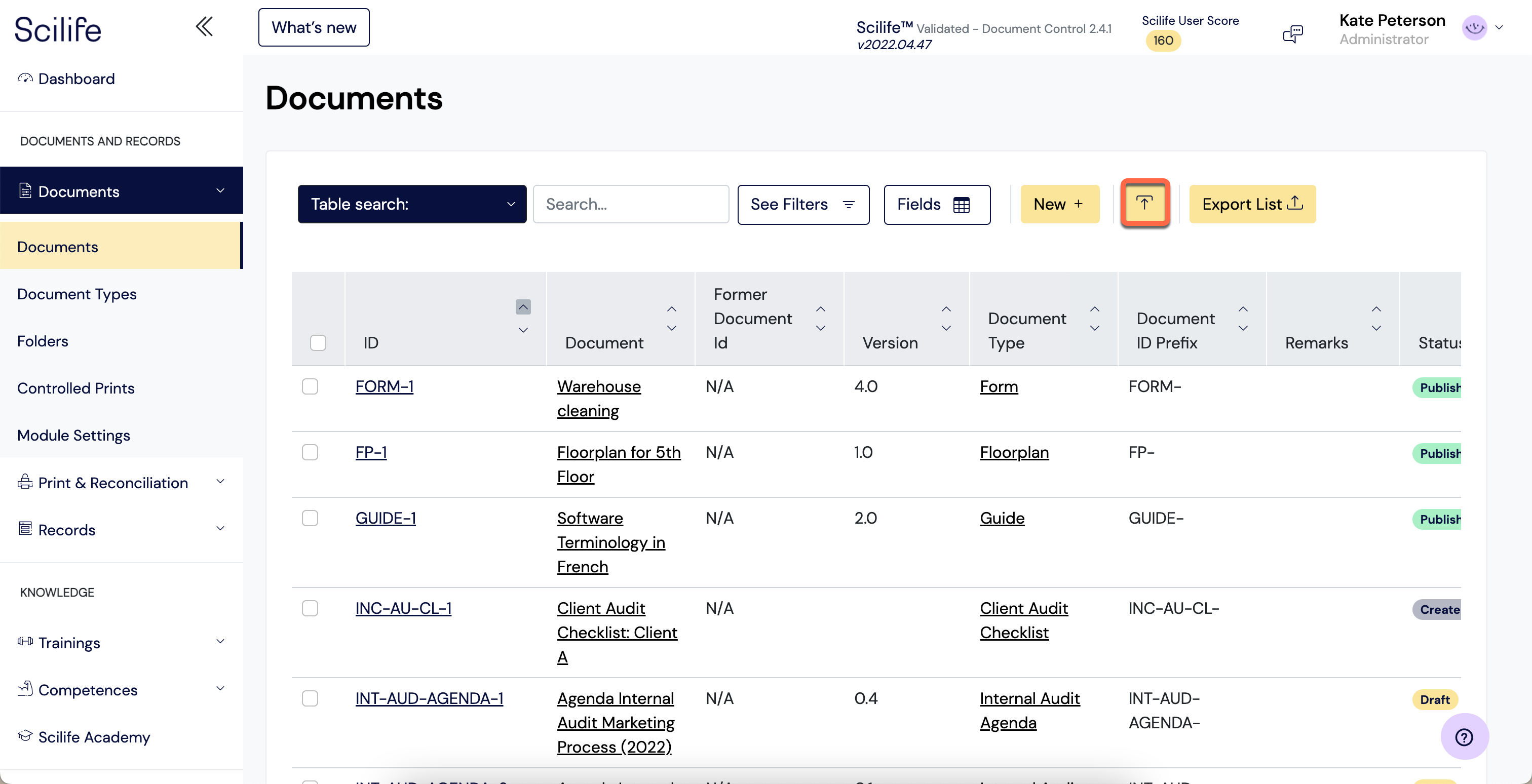Viewport: 1532px width, 784px height.
Task: Sort ID column descending arrow
Action: pyautogui.click(x=523, y=330)
